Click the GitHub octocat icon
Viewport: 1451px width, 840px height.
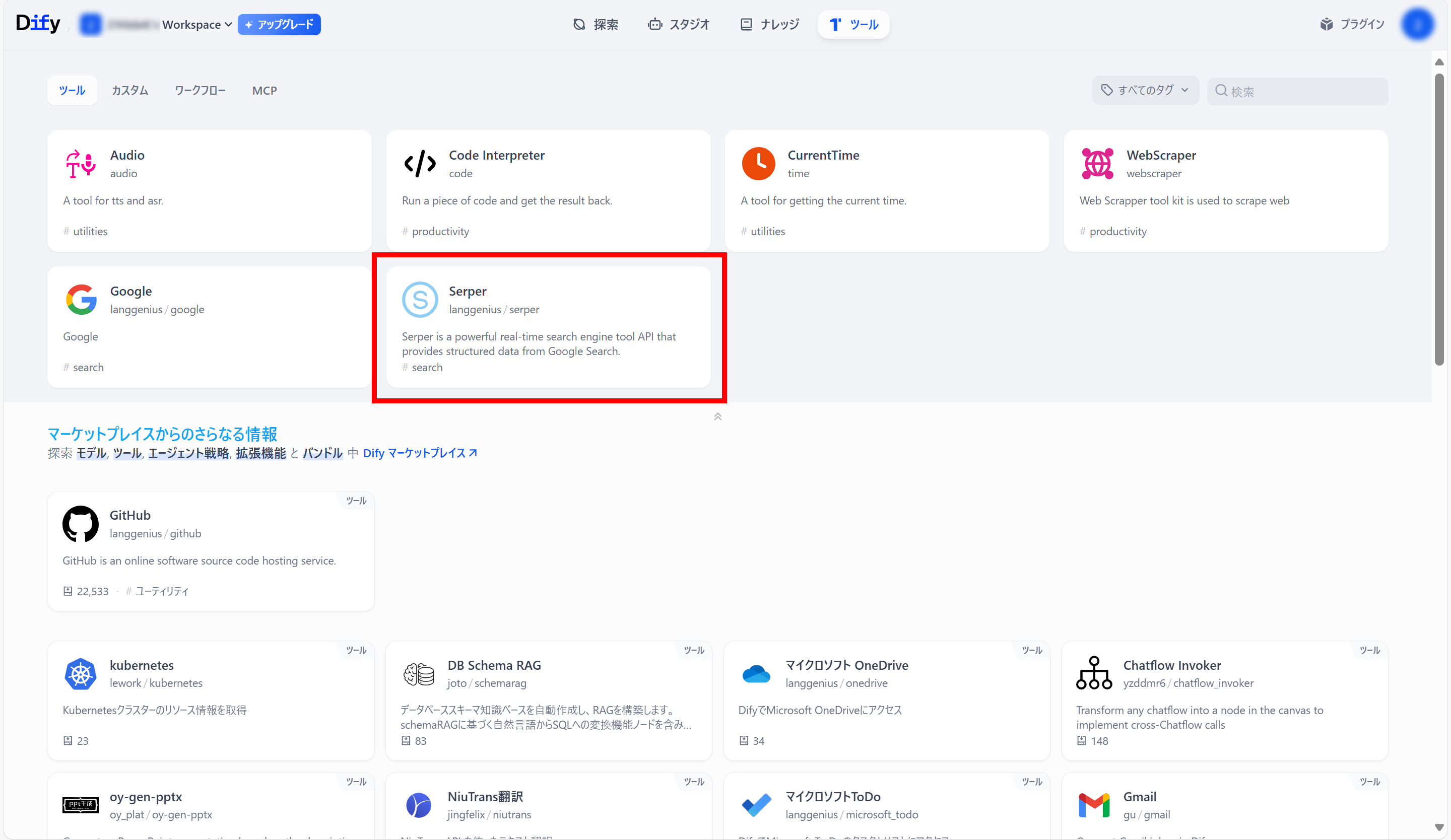pyautogui.click(x=80, y=524)
